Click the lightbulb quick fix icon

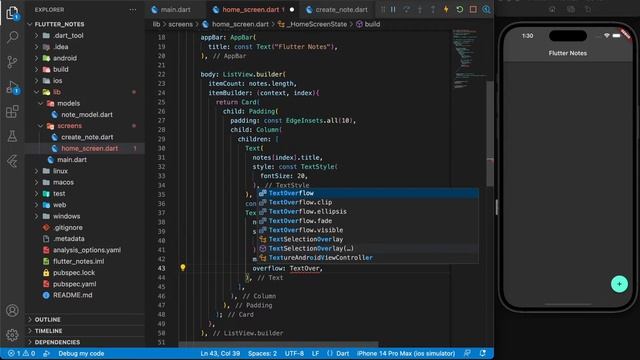pyautogui.click(x=183, y=268)
